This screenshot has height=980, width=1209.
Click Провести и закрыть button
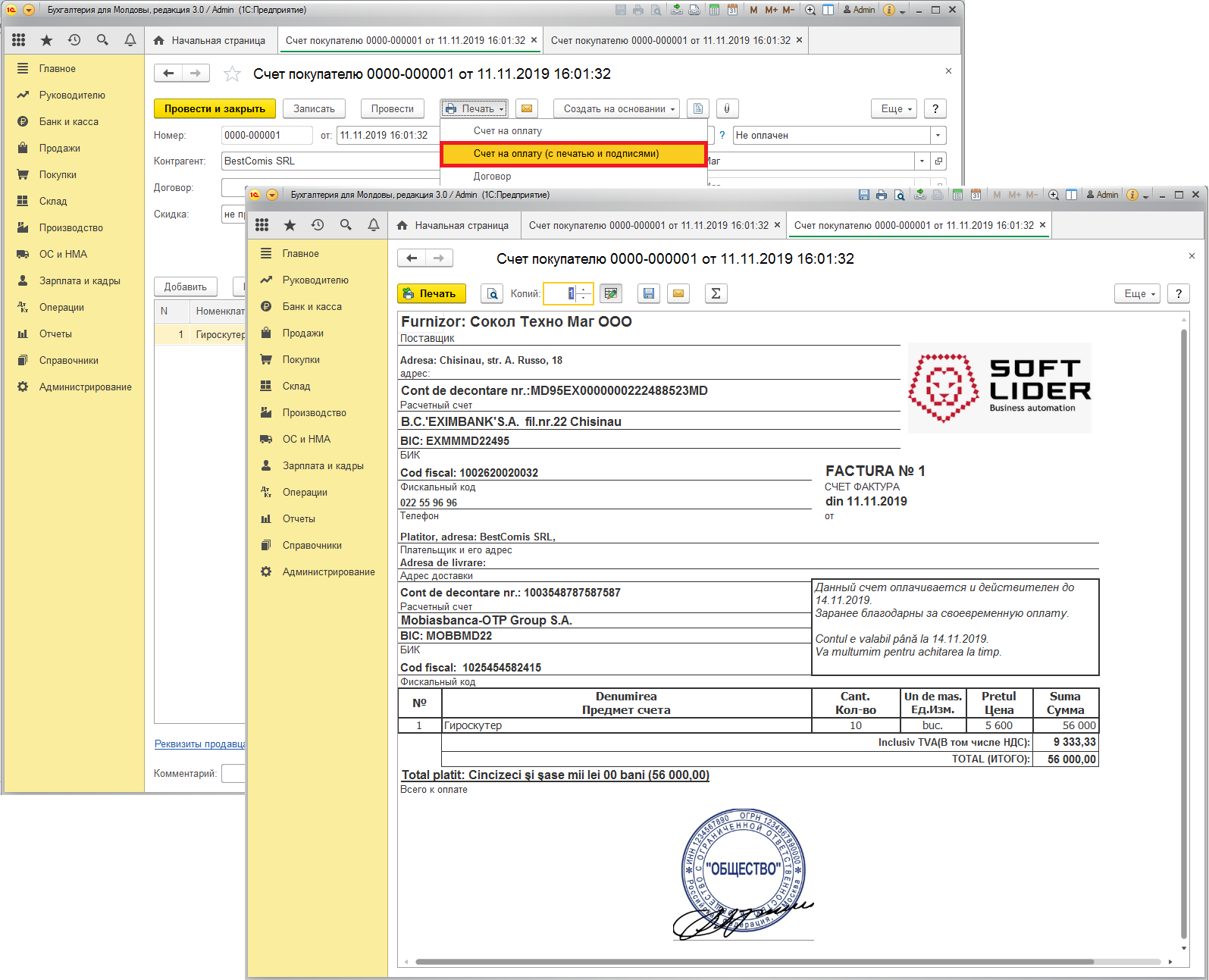(215, 108)
